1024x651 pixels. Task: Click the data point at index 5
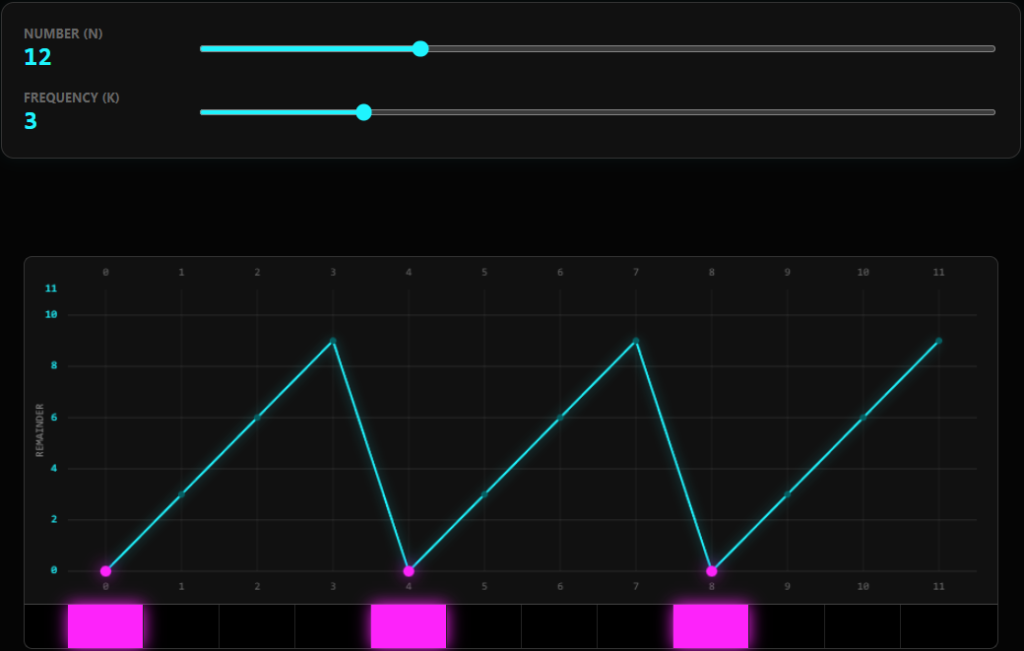(x=484, y=494)
